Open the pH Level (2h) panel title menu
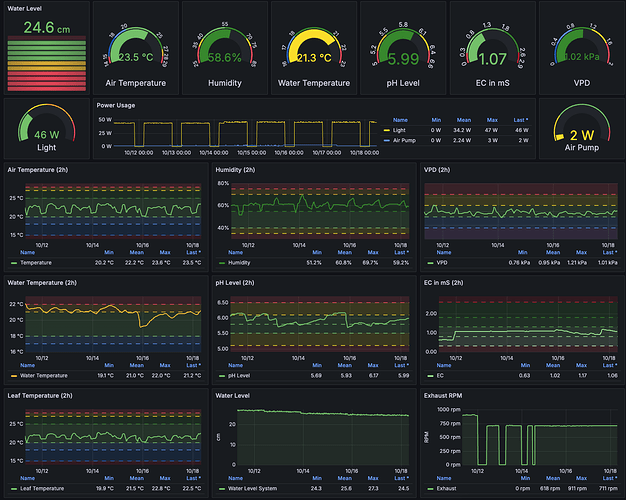Viewport: 626px width, 500px height. (x=242, y=283)
